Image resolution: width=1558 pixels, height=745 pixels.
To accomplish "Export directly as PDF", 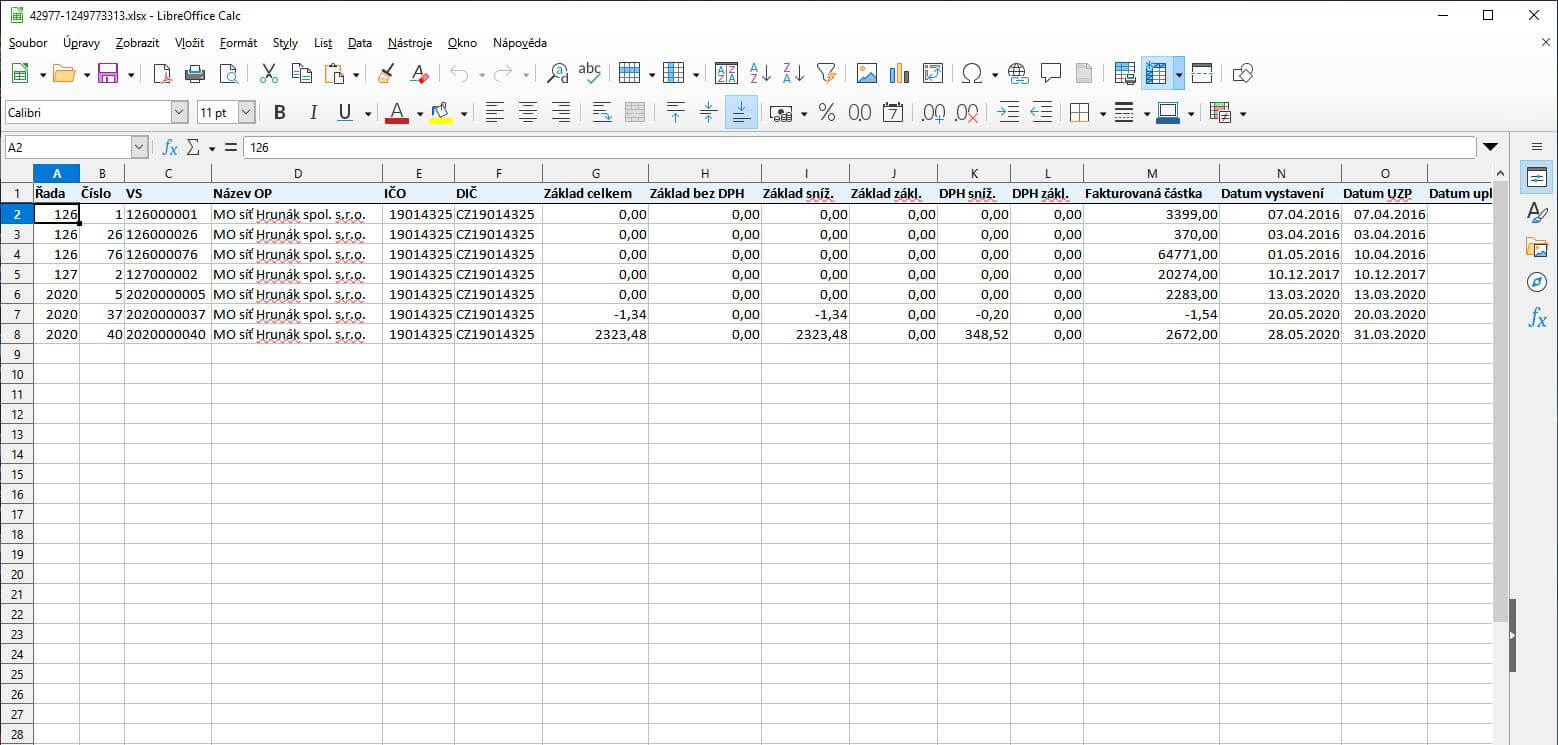I will coord(162,73).
